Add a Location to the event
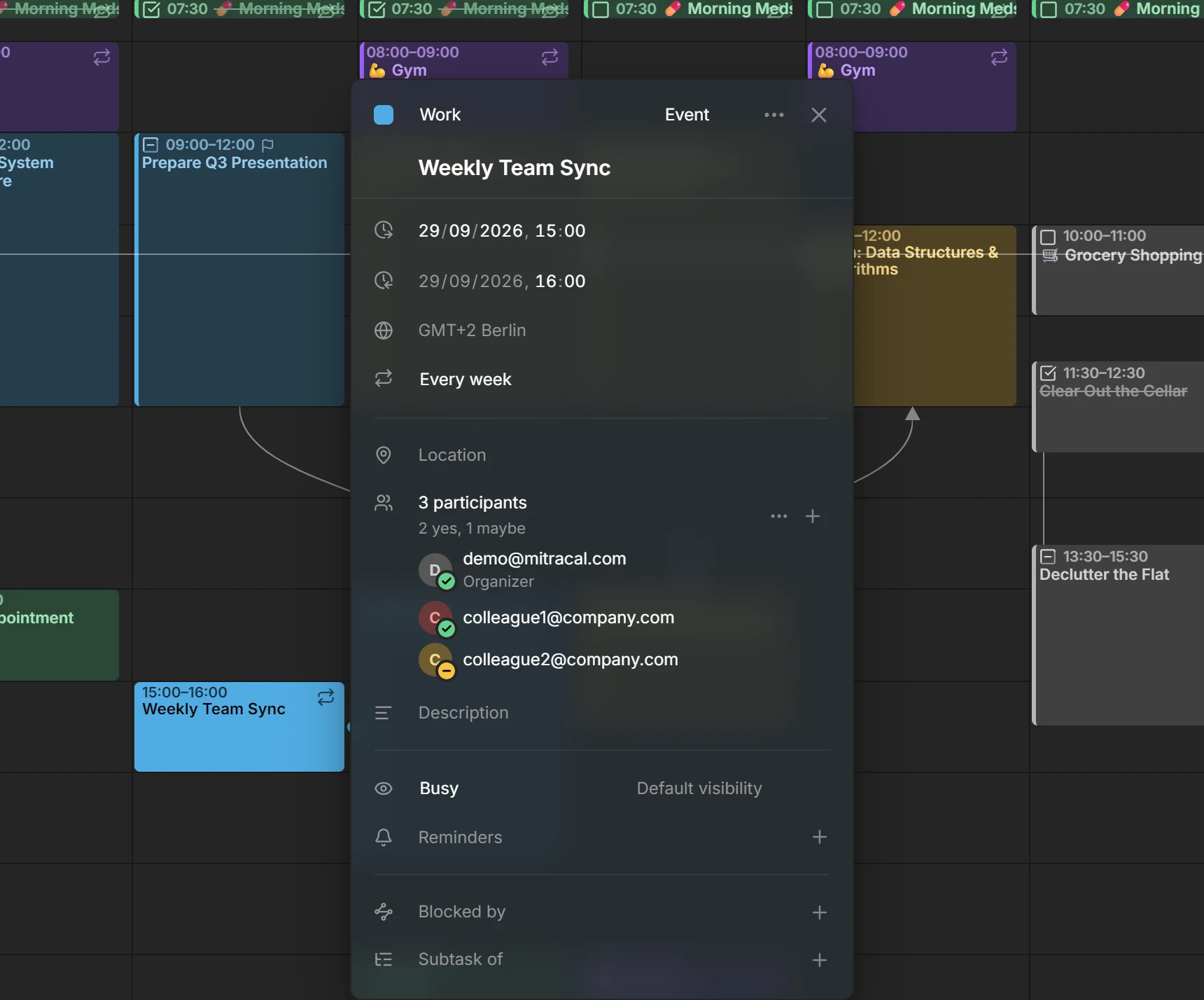1204x1000 pixels. (452, 455)
